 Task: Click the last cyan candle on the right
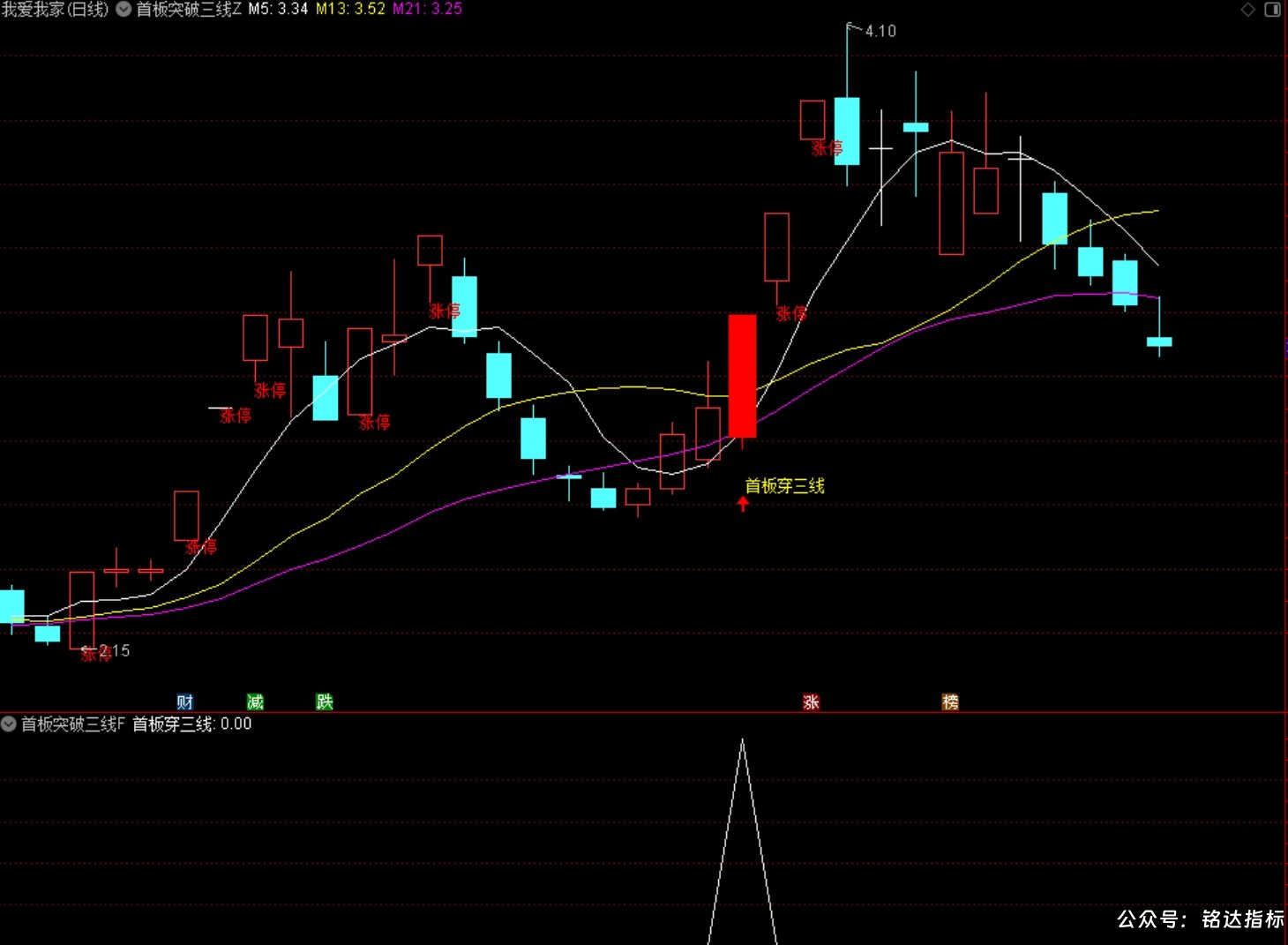click(x=1159, y=341)
